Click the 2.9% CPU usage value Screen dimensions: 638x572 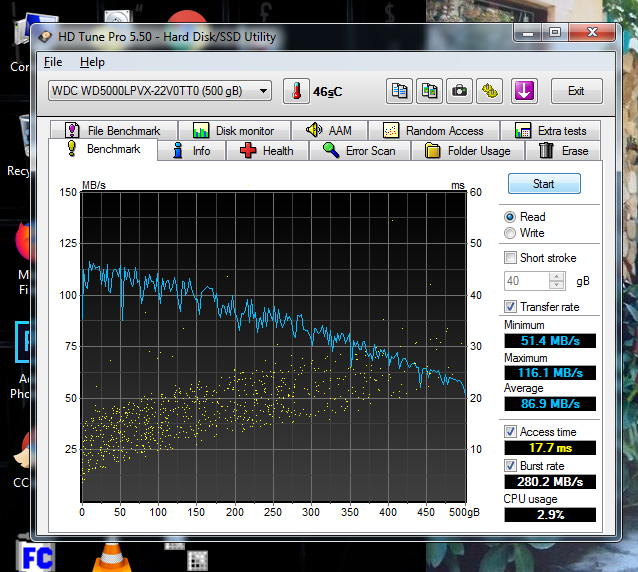pos(550,515)
